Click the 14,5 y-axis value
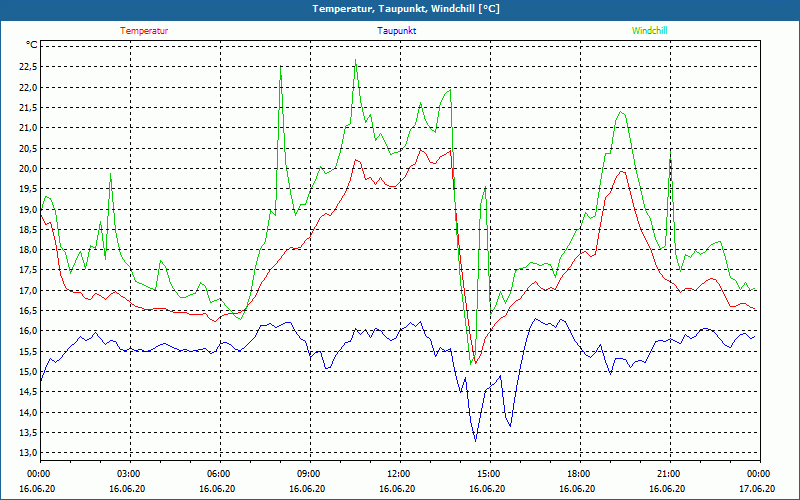Screen dimensions: 800x500 [x=29, y=392]
